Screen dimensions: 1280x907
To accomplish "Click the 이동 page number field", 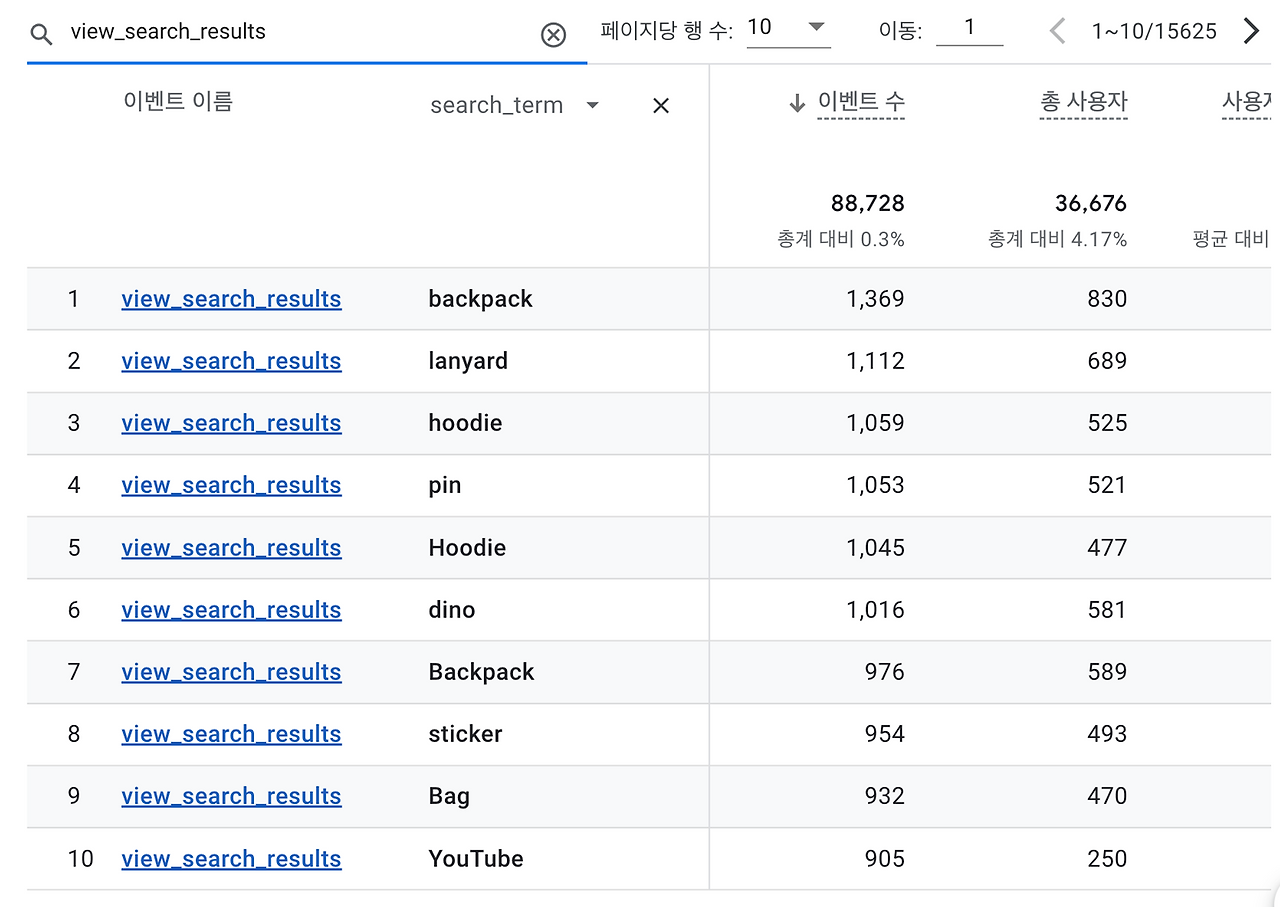I will click(x=970, y=28).
